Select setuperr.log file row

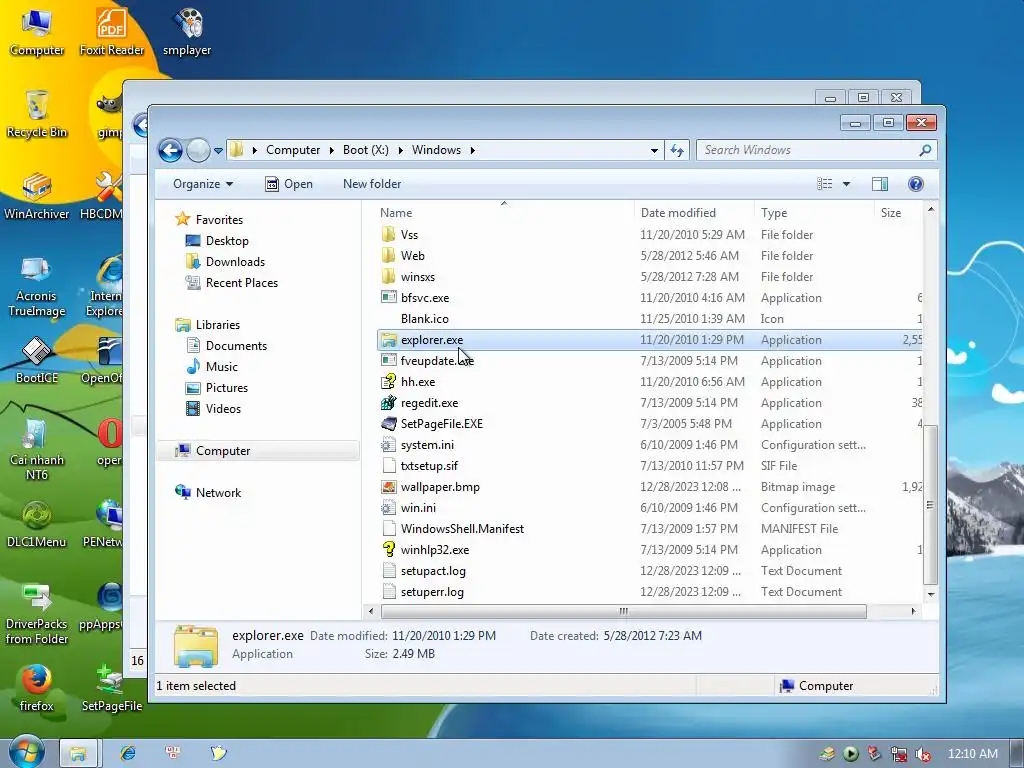[x=650, y=592]
